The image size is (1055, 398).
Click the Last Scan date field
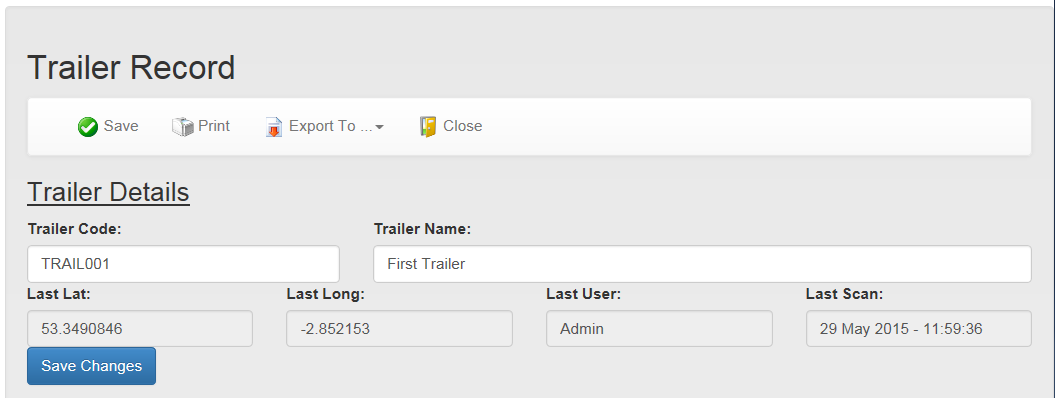coord(918,329)
